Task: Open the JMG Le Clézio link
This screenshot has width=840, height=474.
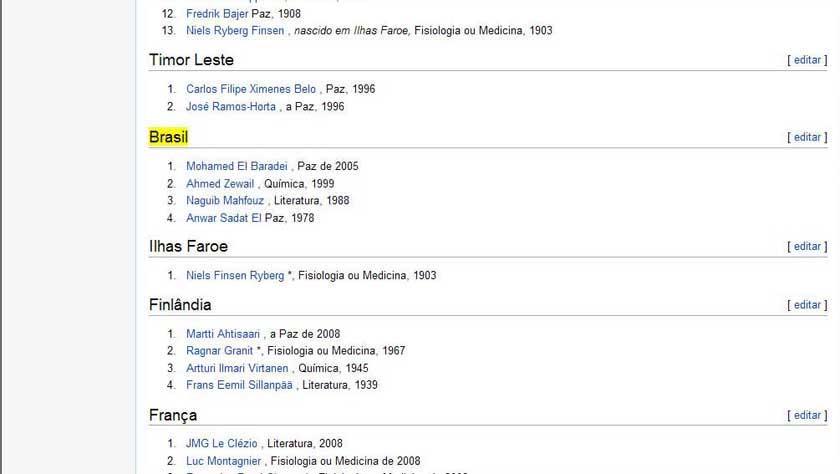Action: (x=221, y=443)
